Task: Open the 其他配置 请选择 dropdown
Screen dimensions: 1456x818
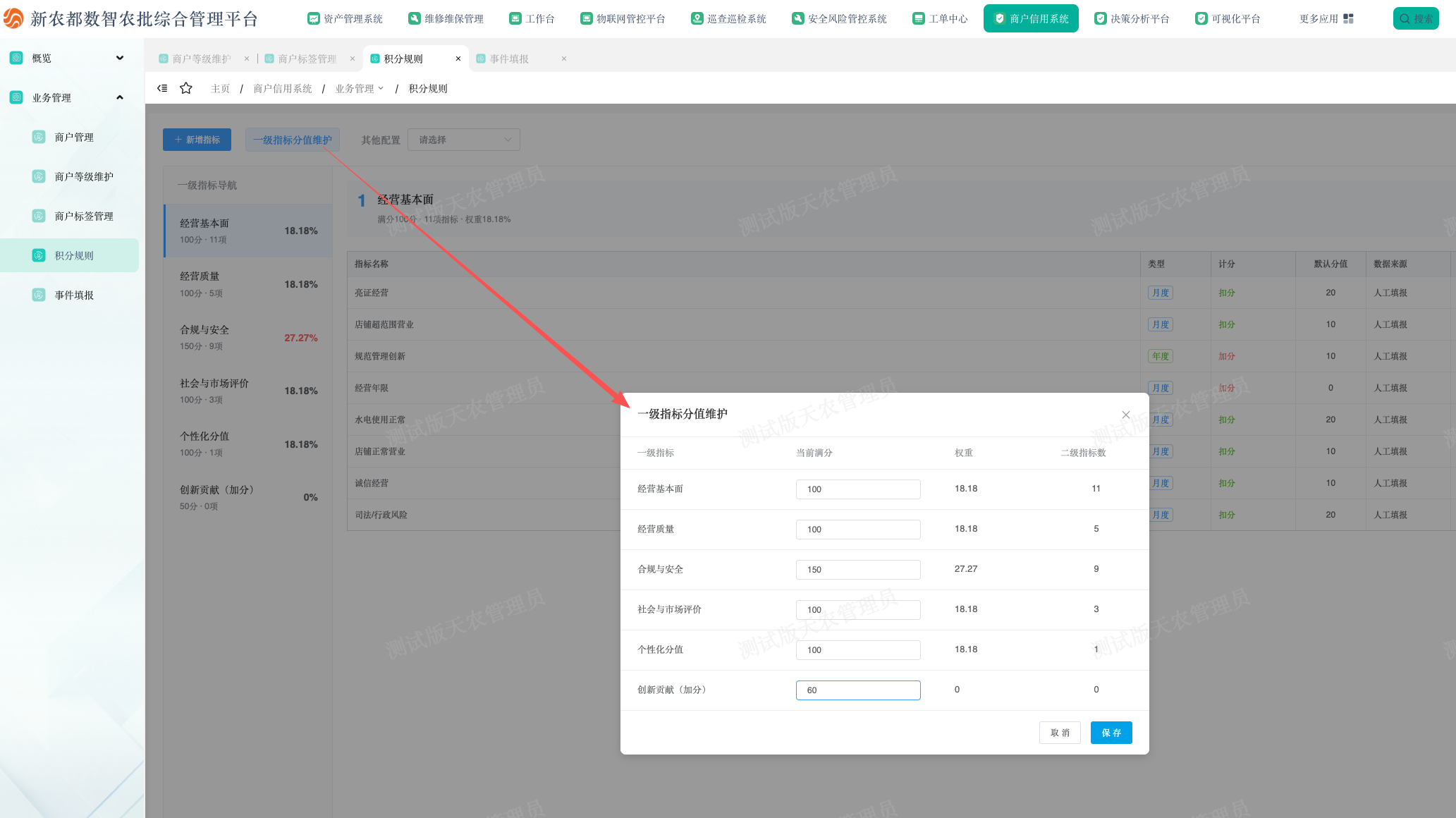Action: click(x=464, y=140)
